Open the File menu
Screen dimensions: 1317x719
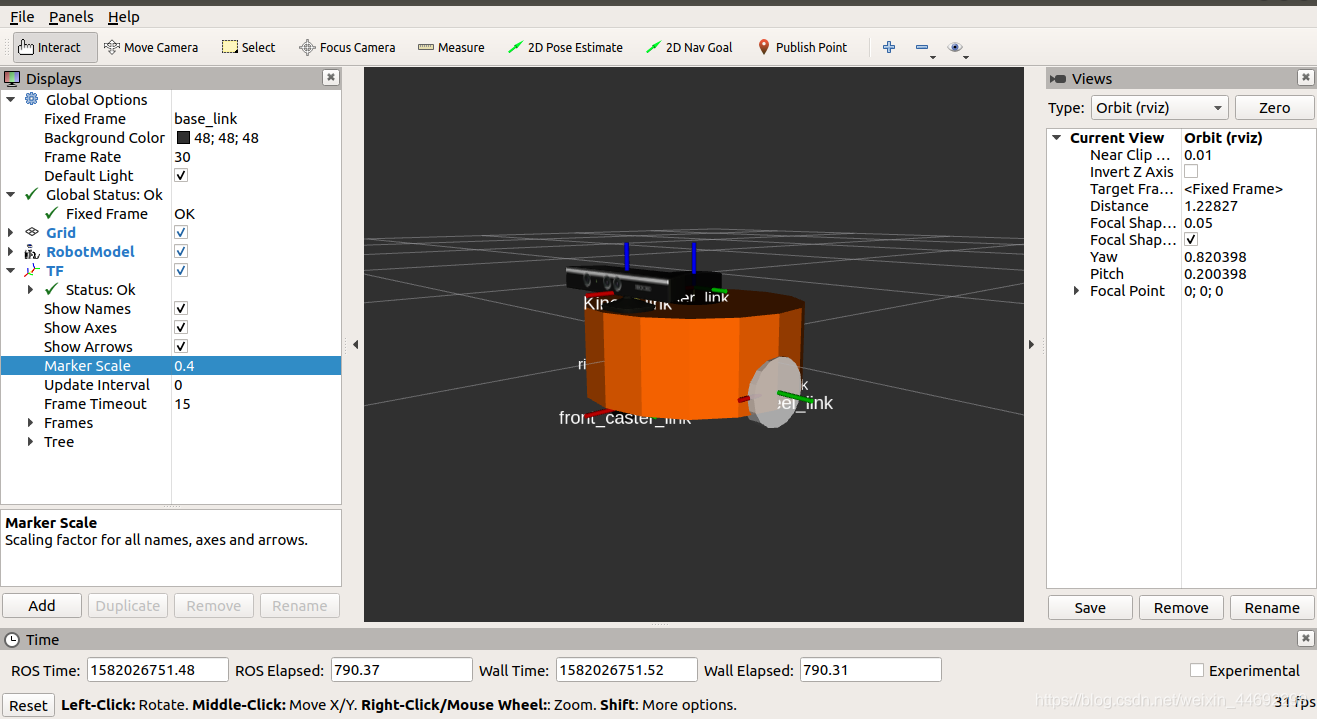22,17
